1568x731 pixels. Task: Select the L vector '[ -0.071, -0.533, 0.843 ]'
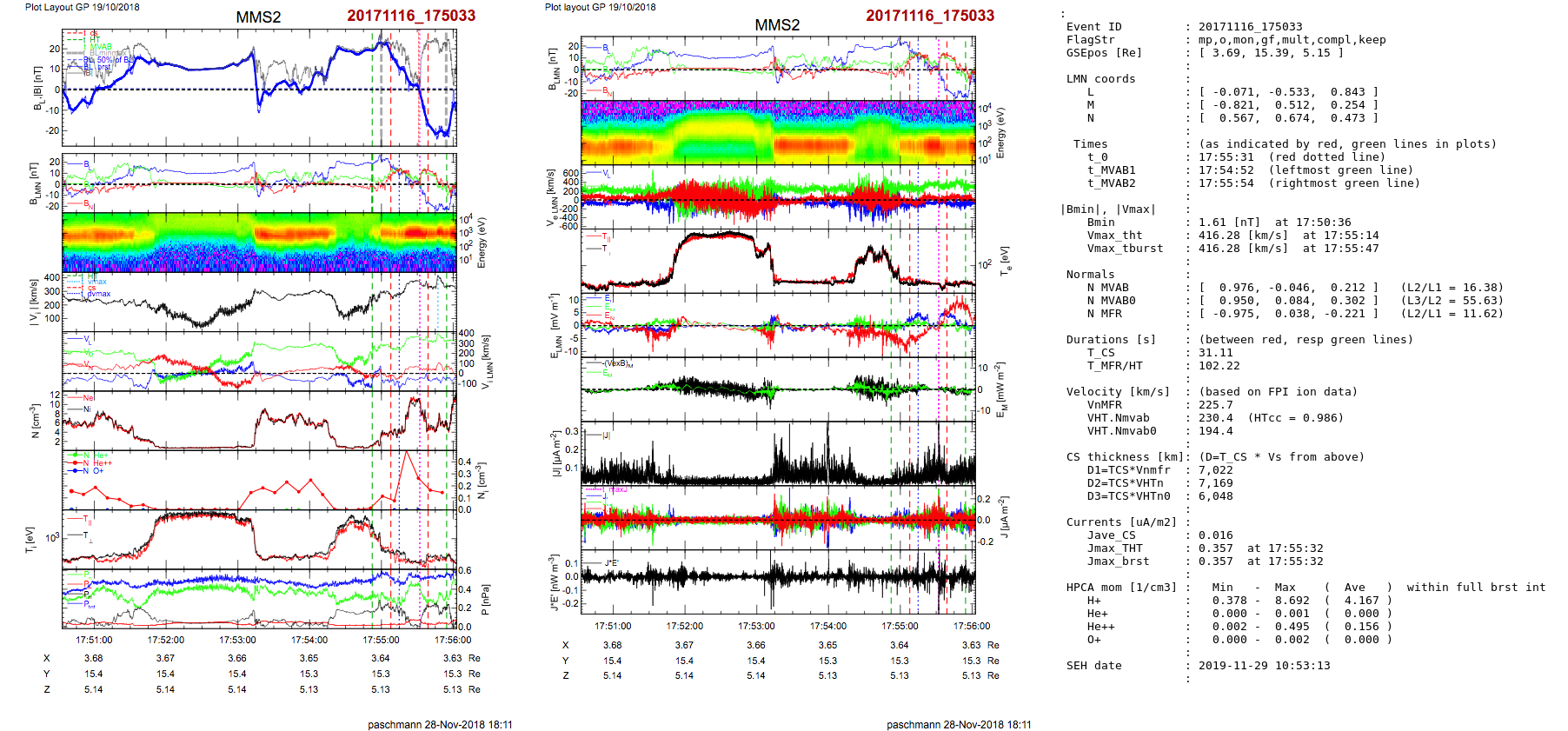coord(1289,92)
